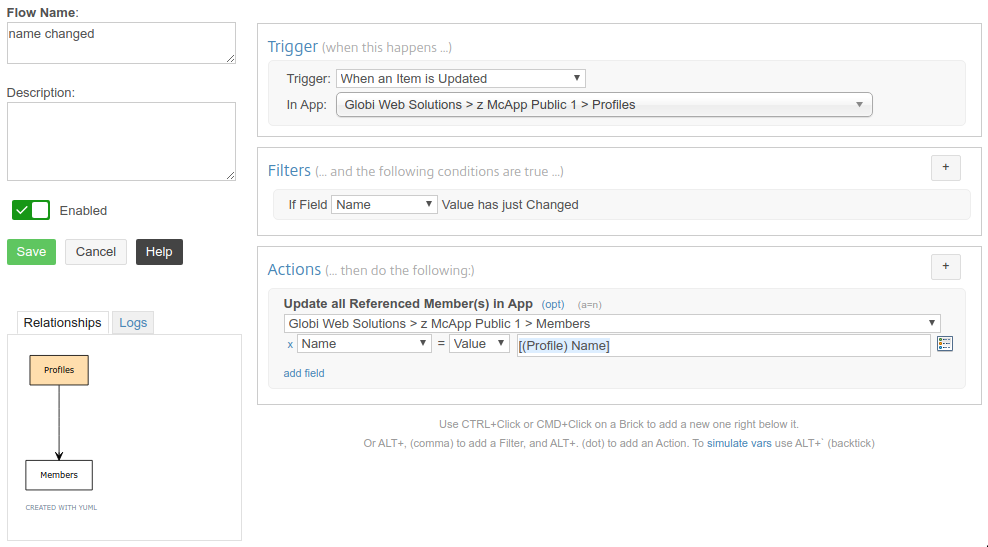Expand the In App Profiles selector
The height and width of the screenshot is (547, 988).
tap(604, 105)
